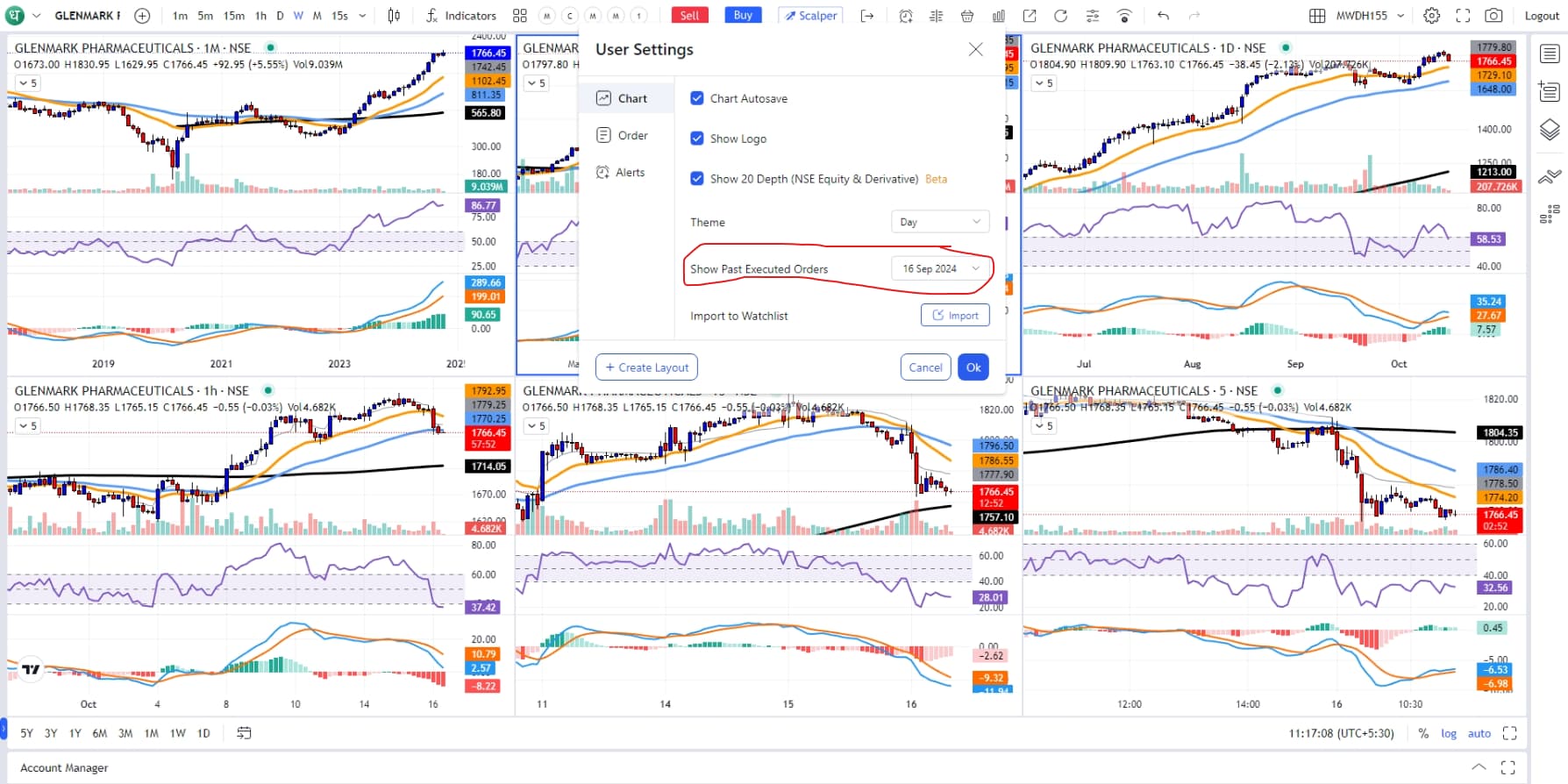Screen dimensions: 1568x784
Task: Switch to the 1m timeframe
Action: coord(180,16)
